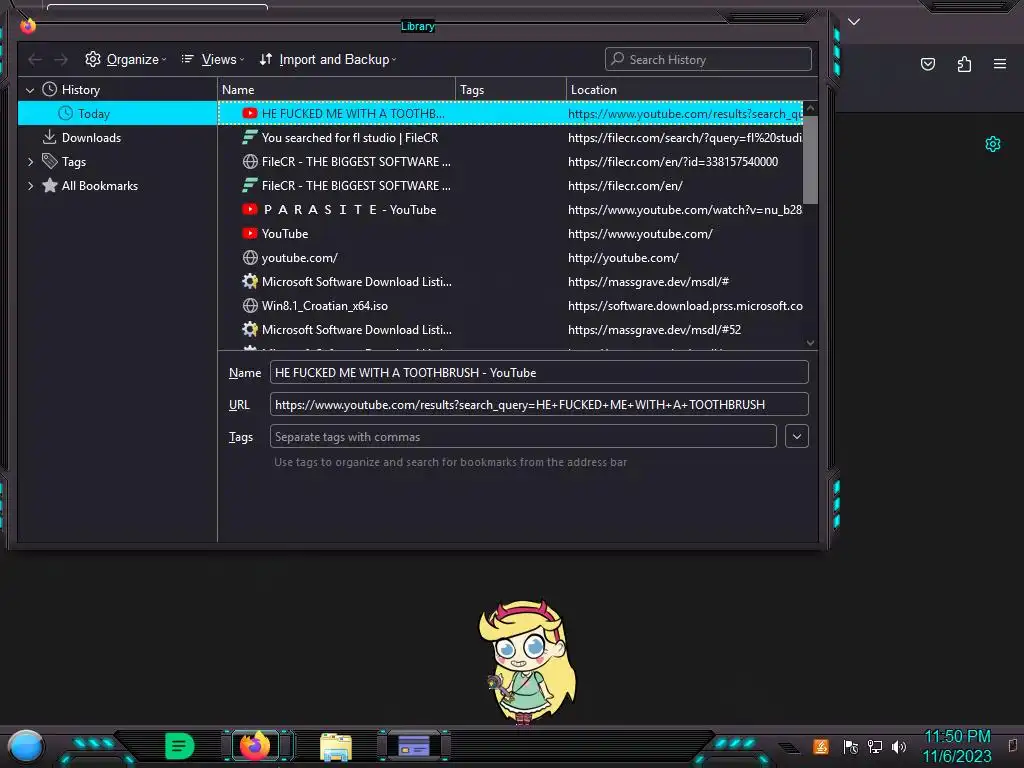Image resolution: width=1024 pixels, height=768 pixels.
Task: Select the 'P A R A S I T E - YouTube' entry
Action: 510,210
